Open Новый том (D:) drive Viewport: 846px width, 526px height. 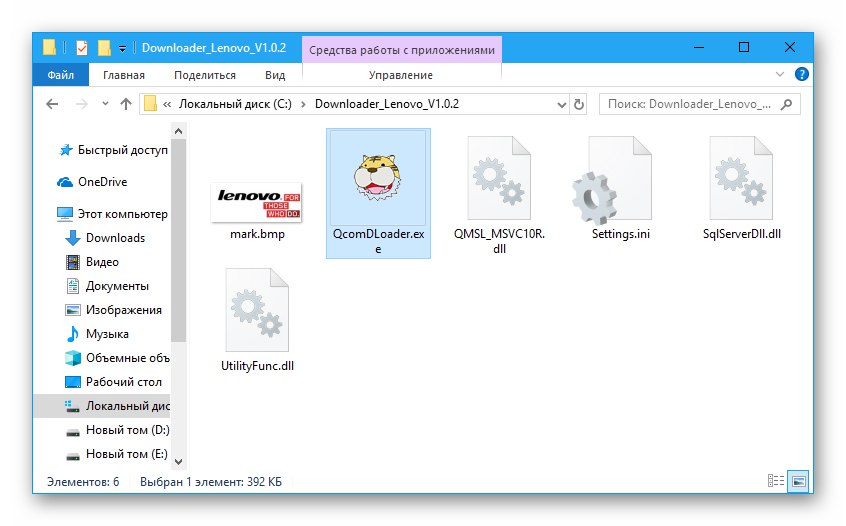point(127,430)
